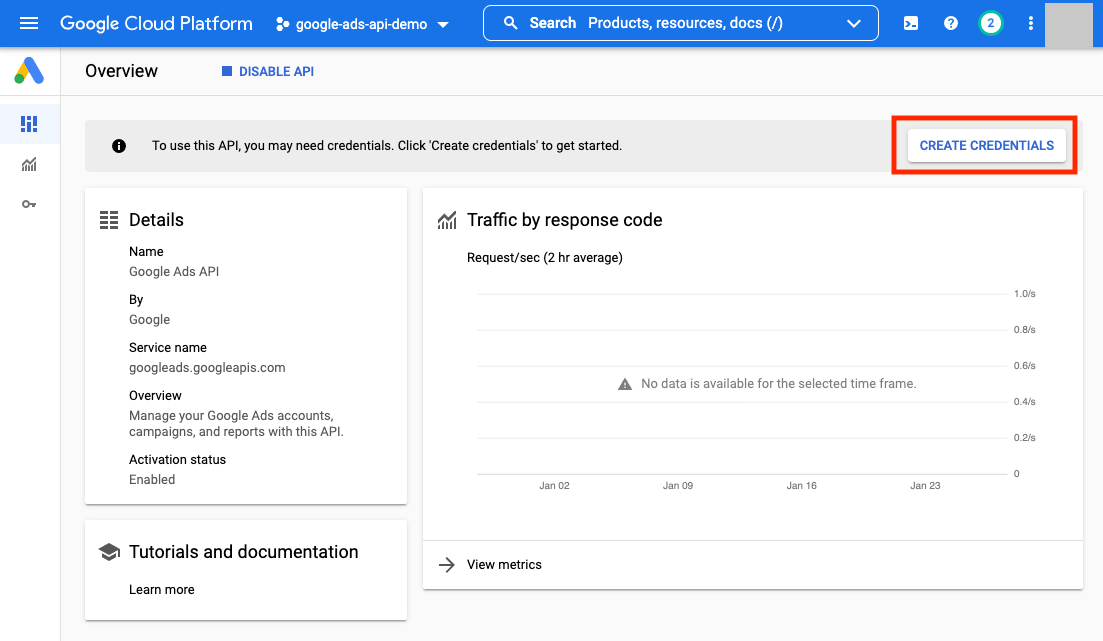1103x641 pixels.
Task: Click the 0.4/s y-axis label
Action: pos(1024,402)
